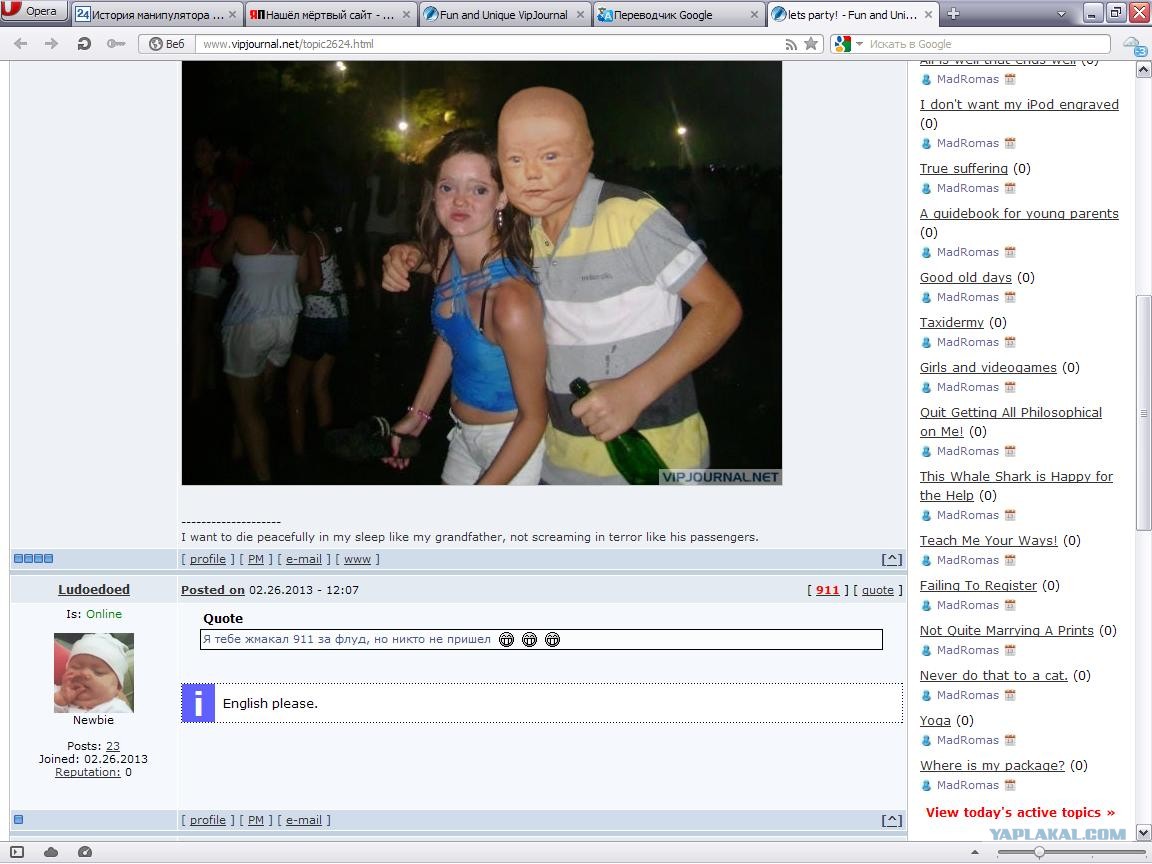Open the Opera main menu button
1152x864 pixels.
(x=33, y=11)
